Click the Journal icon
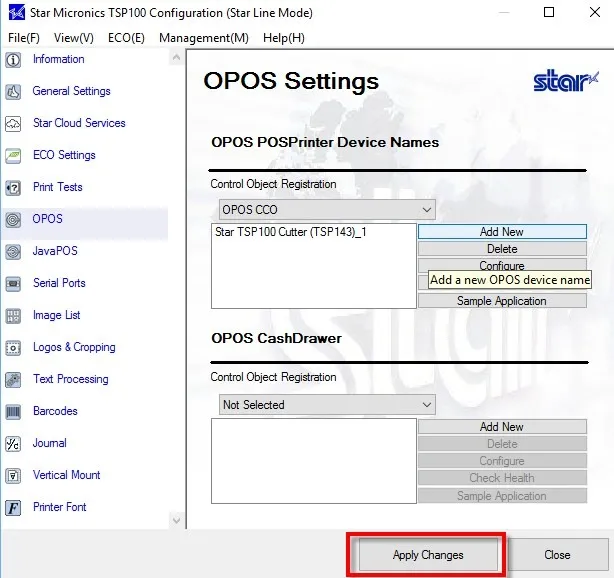The image size is (614, 578). 13,444
